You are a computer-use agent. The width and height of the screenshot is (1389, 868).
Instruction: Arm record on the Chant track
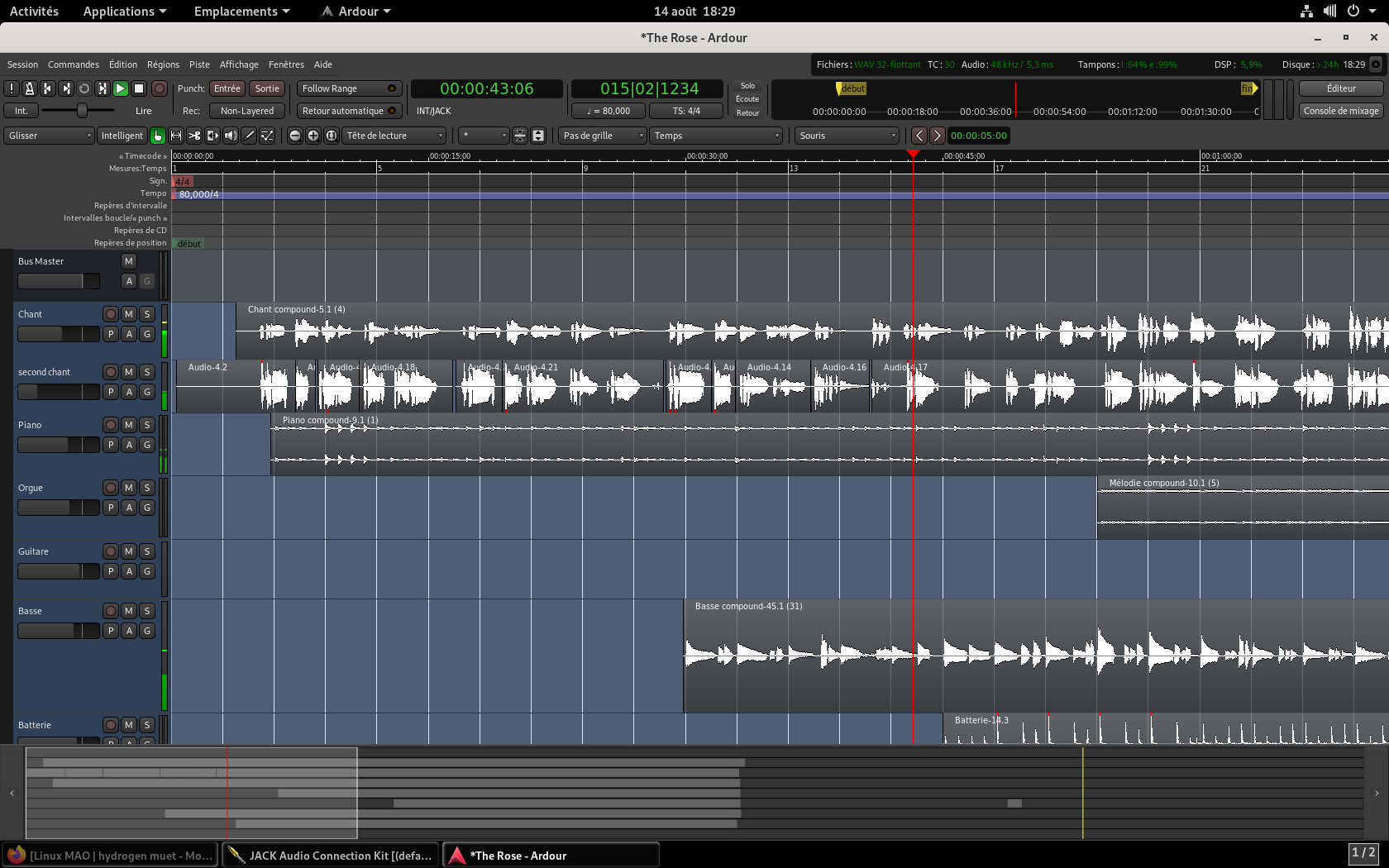[x=111, y=314]
